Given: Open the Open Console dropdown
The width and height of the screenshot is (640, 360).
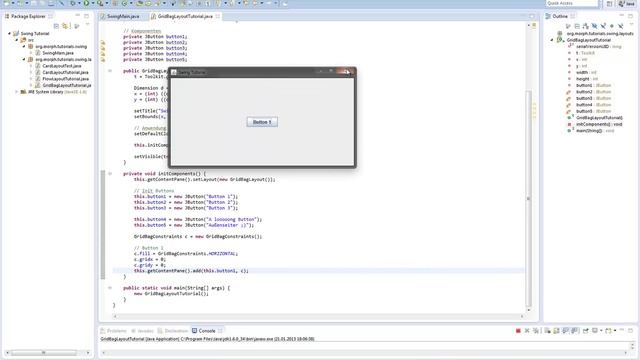Looking at the screenshot, I should (x=615, y=331).
